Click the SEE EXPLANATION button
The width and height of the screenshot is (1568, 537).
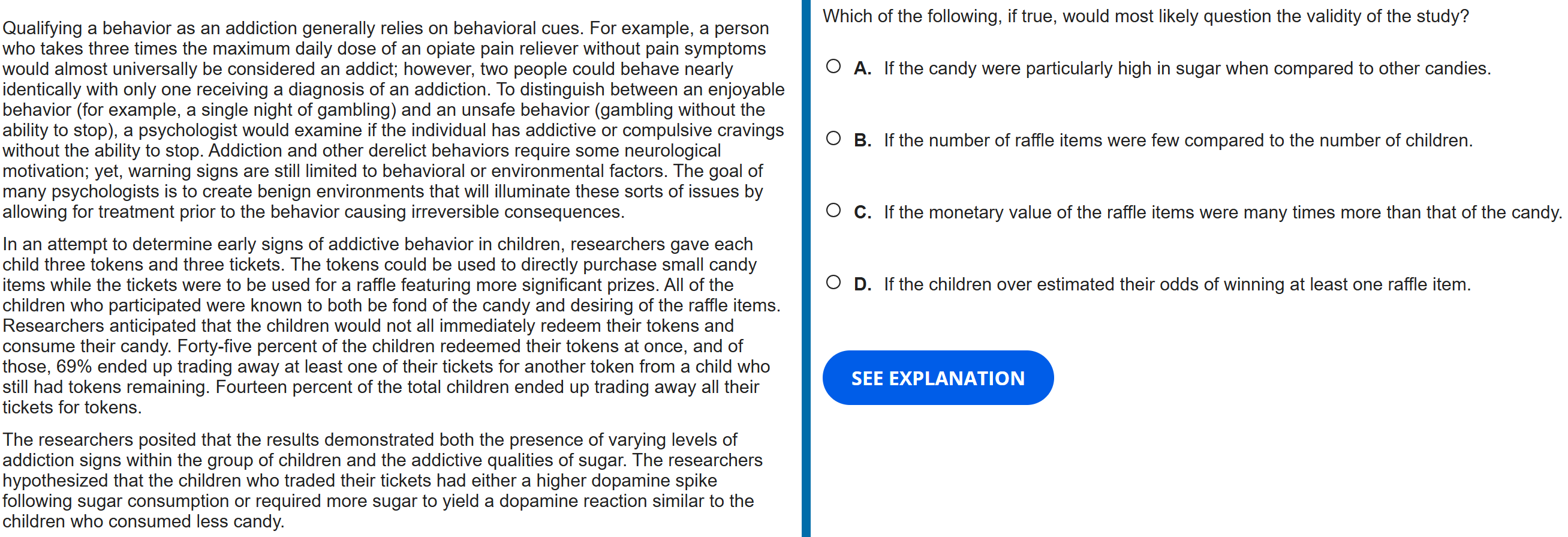[x=937, y=378]
